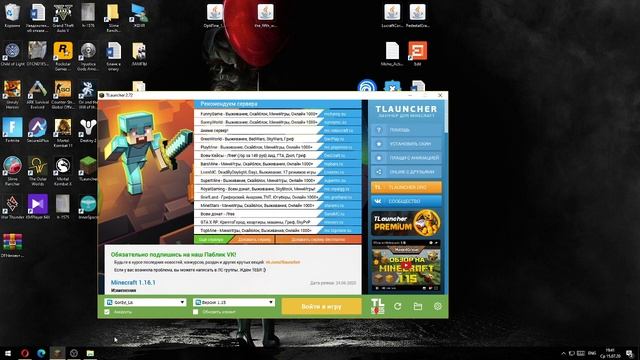Click the Install skins sidebar button
Image resolution: width=640 pixels, height=360 pixels.
tap(406, 144)
